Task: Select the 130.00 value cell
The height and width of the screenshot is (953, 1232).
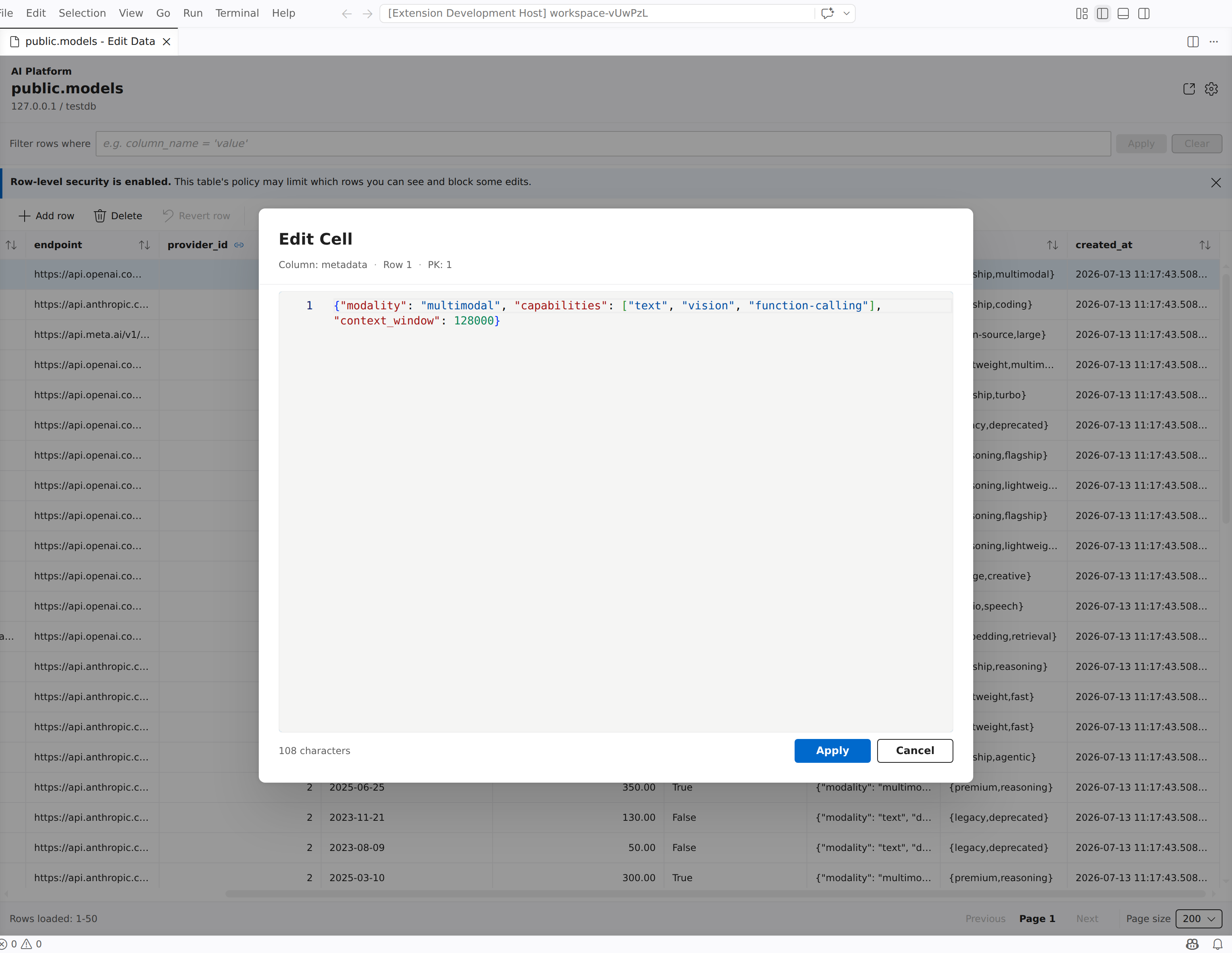Action: (578, 818)
